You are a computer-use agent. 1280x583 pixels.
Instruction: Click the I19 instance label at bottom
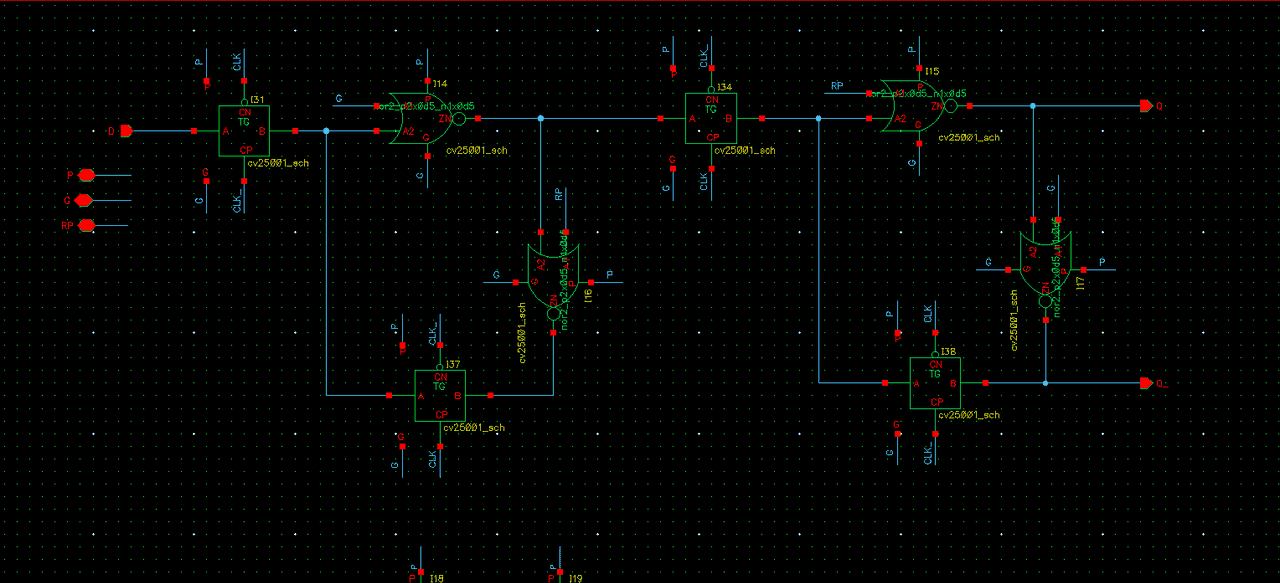point(575,578)
